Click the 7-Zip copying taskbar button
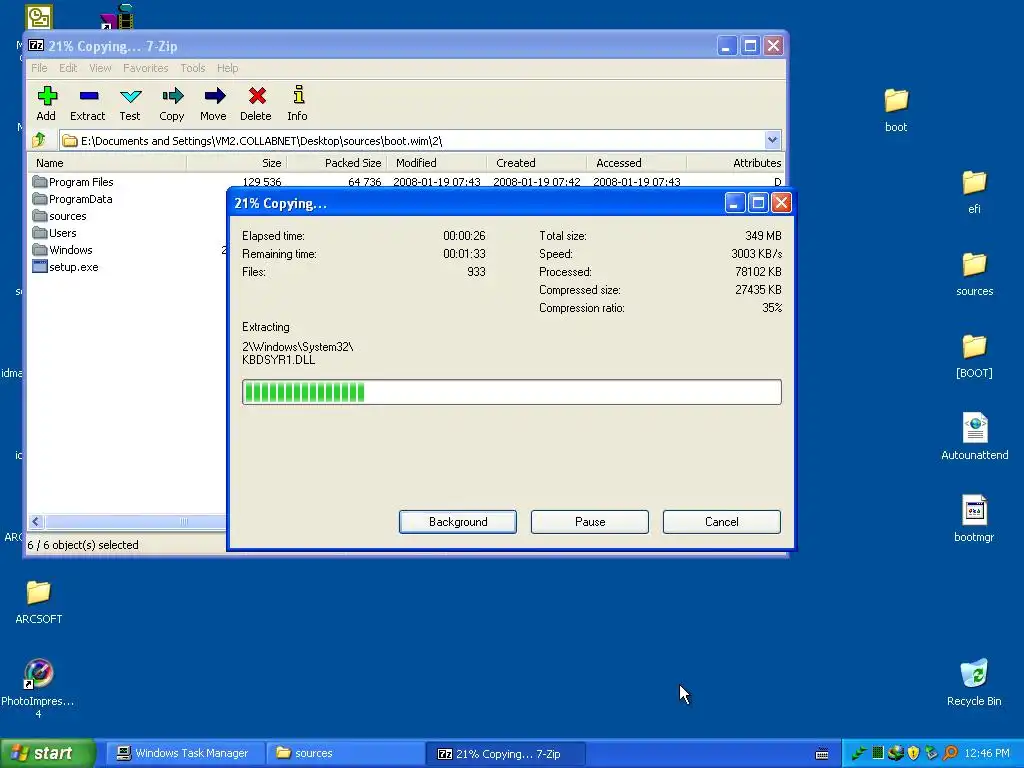The height and width of the screenshot is (768, 1024). tap(505, 753)
